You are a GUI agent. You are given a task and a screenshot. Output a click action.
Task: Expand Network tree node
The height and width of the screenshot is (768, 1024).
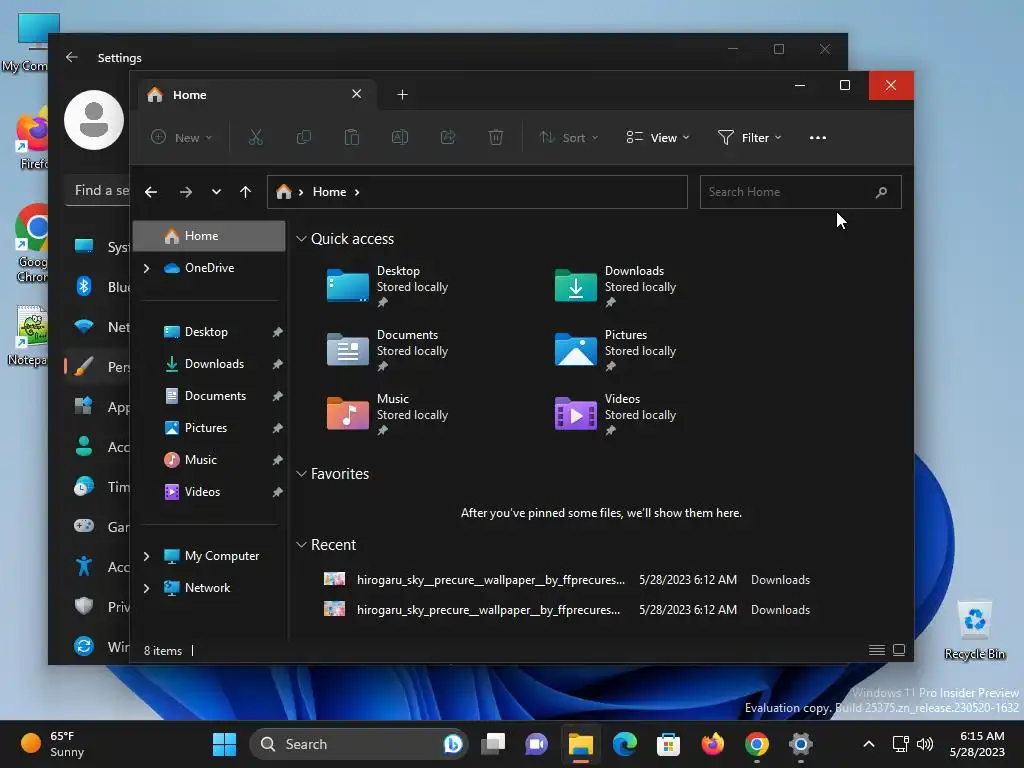[146, 588]
